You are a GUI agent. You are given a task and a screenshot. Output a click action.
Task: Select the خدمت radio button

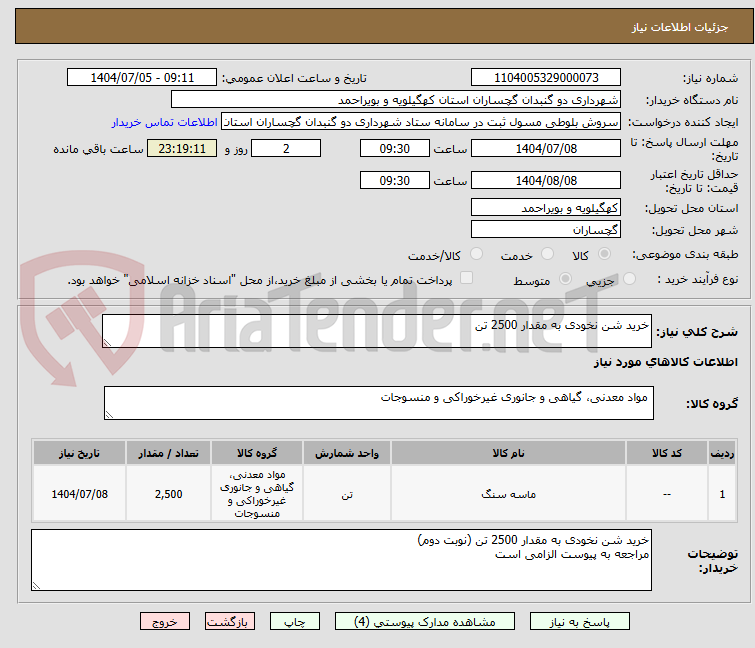(x=547, y=254)
